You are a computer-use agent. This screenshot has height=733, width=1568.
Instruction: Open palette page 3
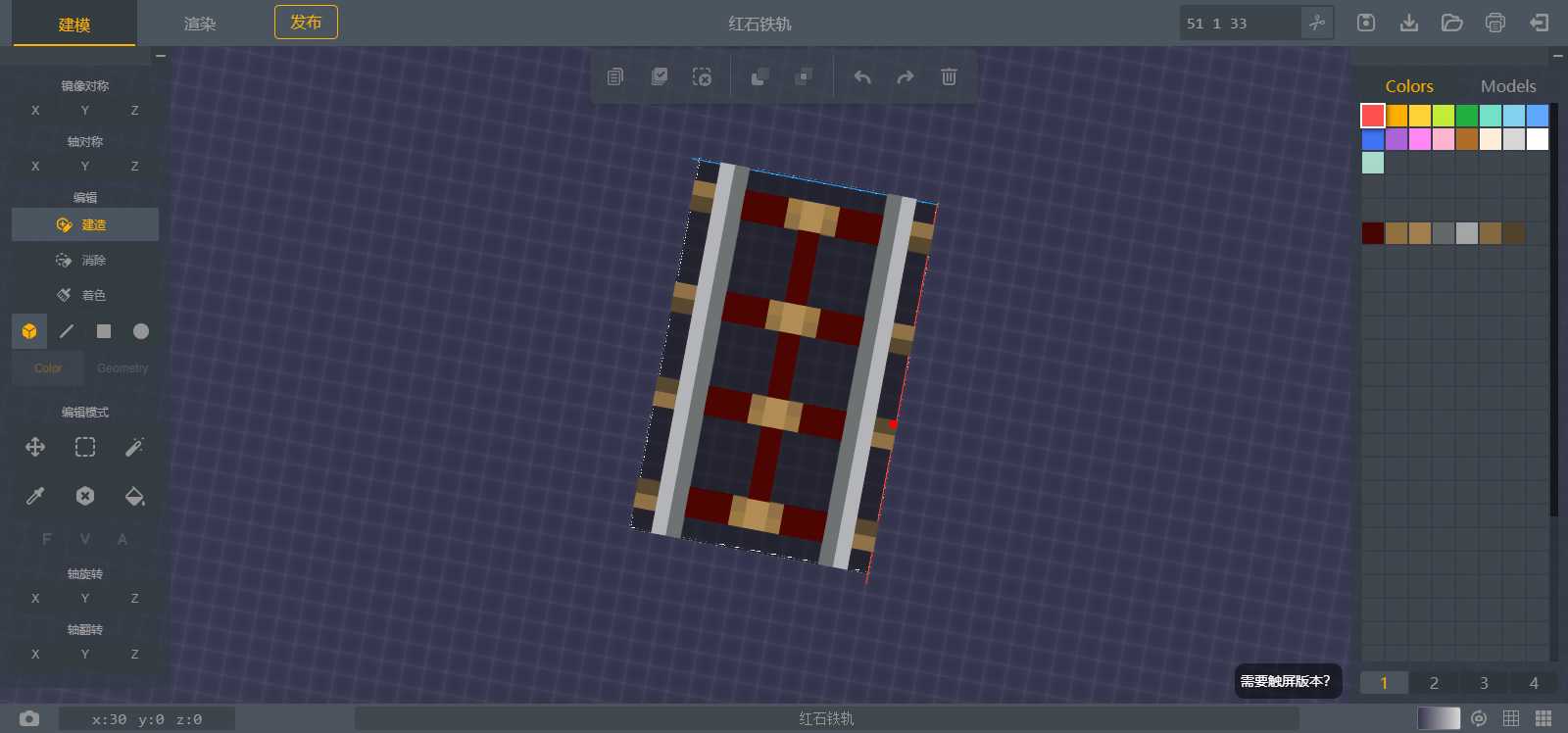[1484, 683]
